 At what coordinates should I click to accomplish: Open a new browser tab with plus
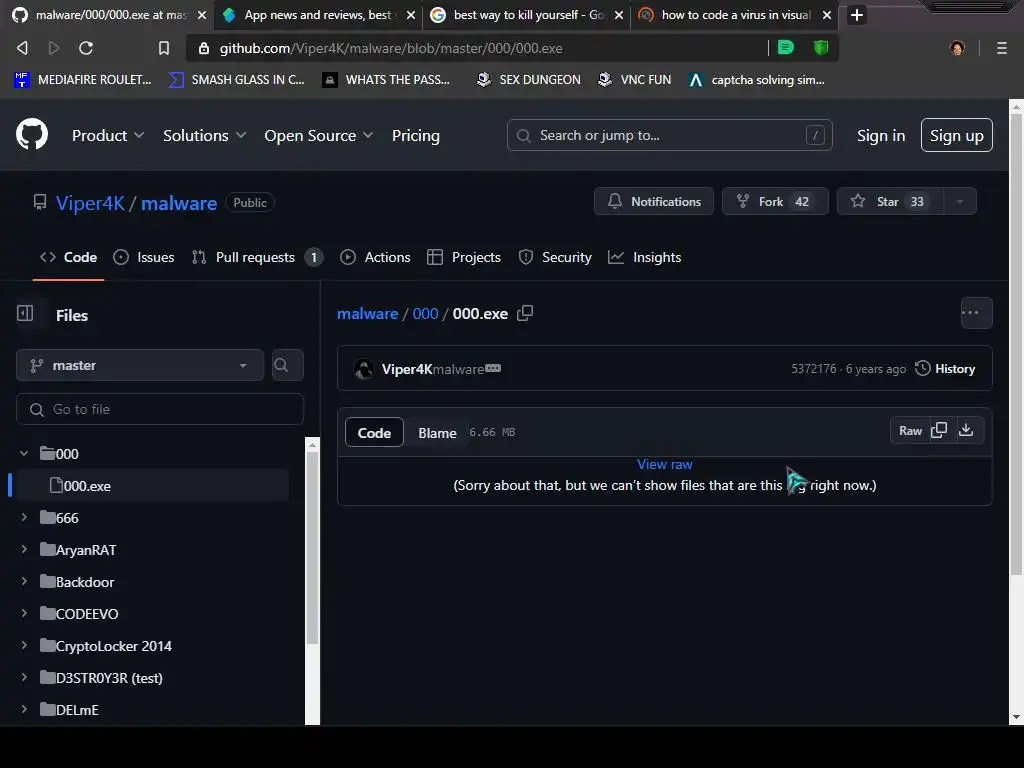tap(857, 14)
